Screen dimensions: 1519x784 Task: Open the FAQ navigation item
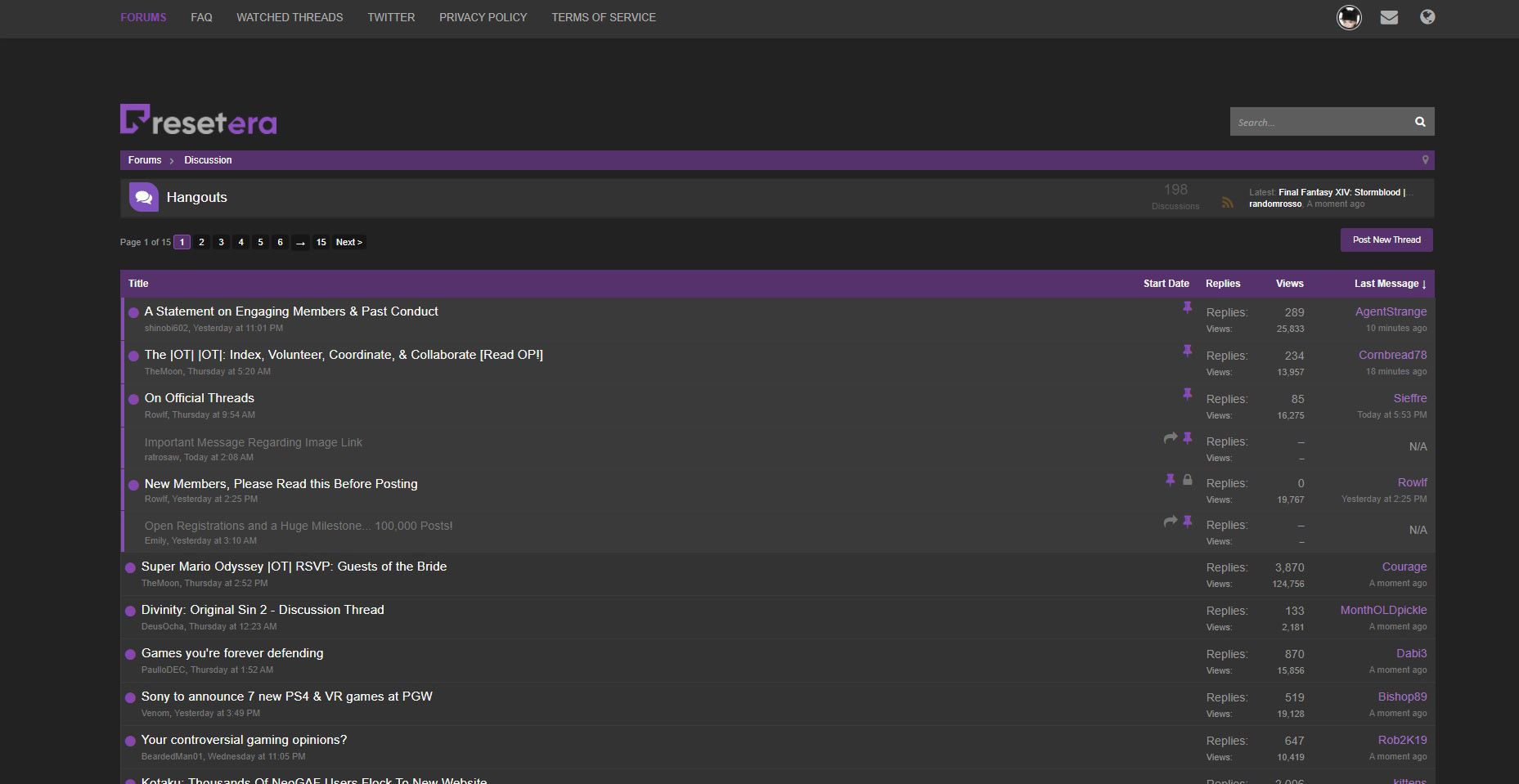(201, 17)
